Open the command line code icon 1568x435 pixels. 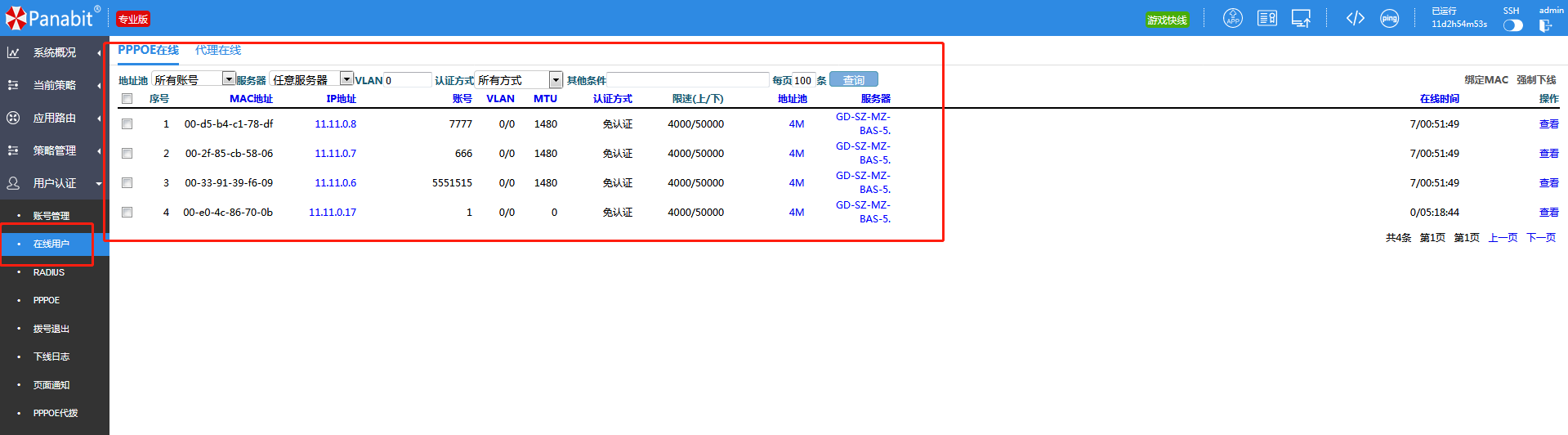click(1355, 18)
